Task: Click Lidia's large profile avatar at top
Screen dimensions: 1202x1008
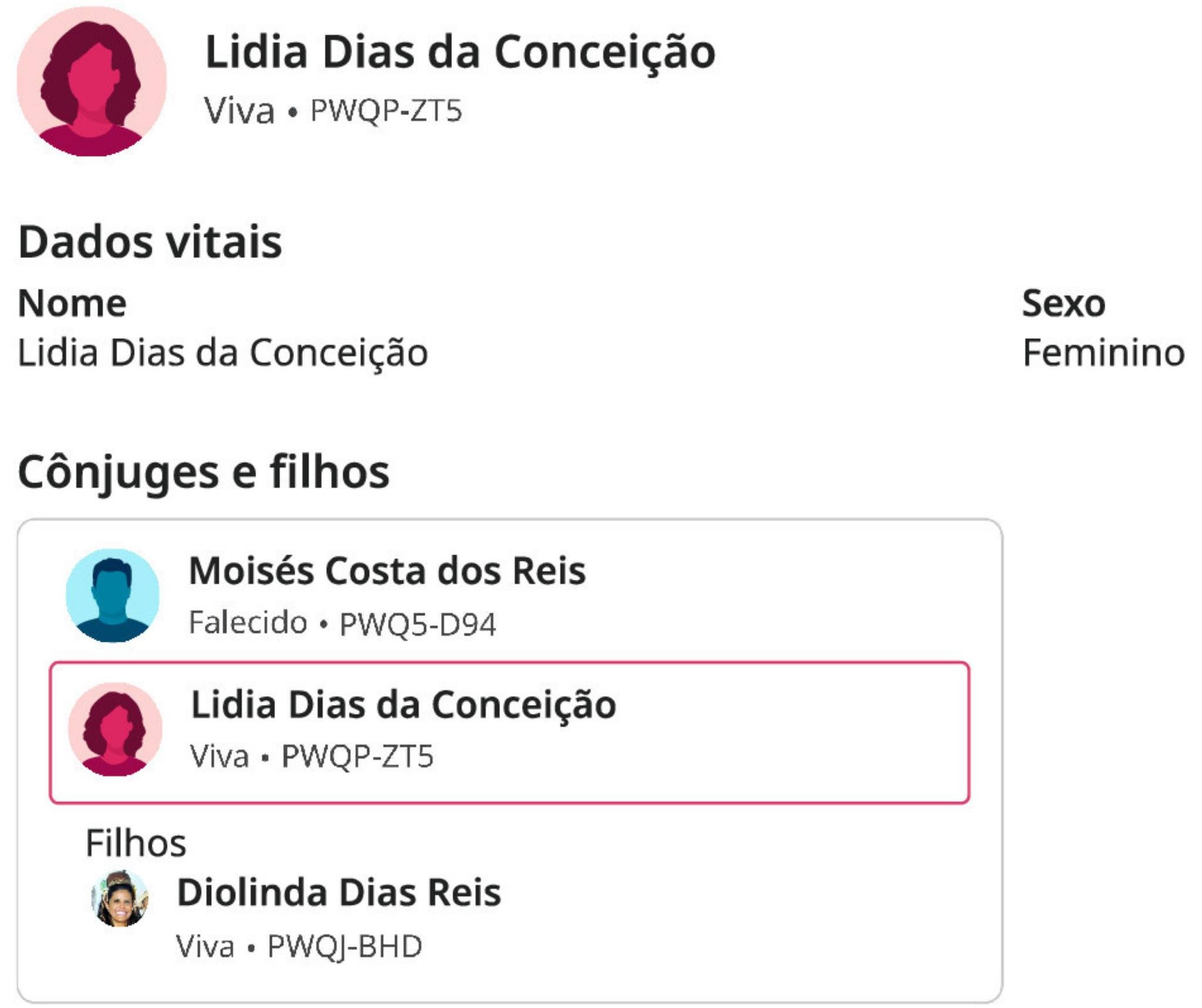Action: 92,82
